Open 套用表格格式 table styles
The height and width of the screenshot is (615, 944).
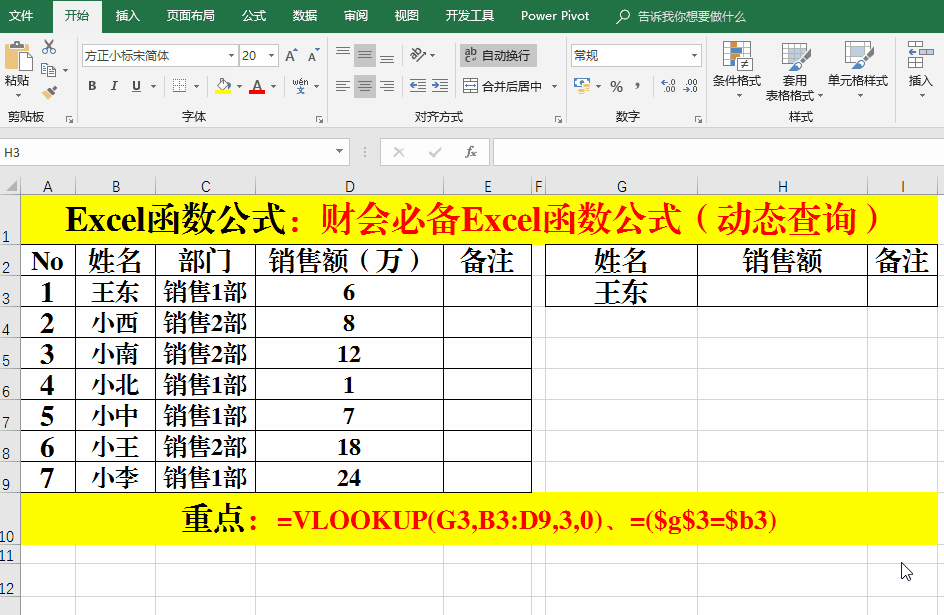point(794,70)
